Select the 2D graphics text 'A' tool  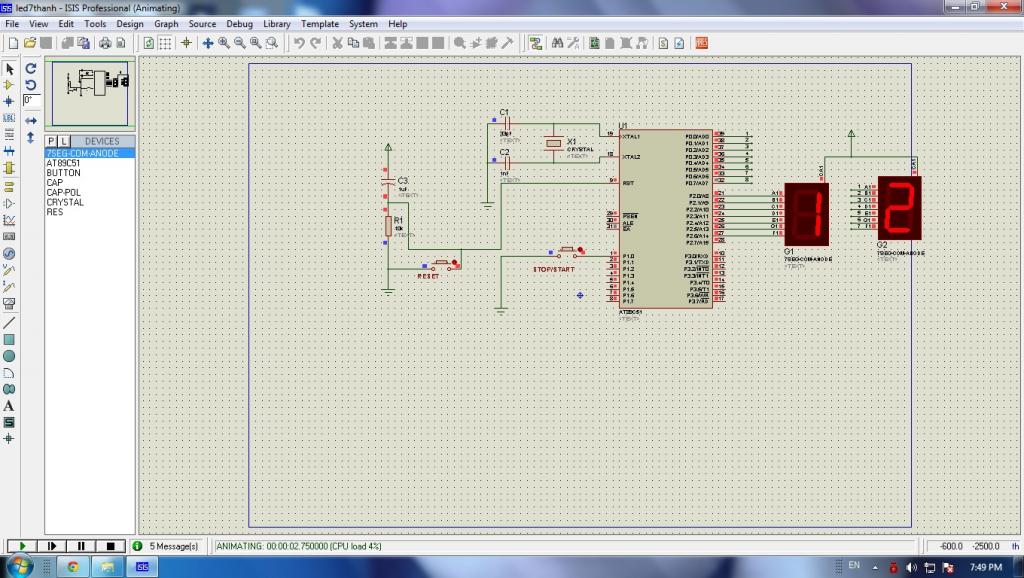pos(10,406)
